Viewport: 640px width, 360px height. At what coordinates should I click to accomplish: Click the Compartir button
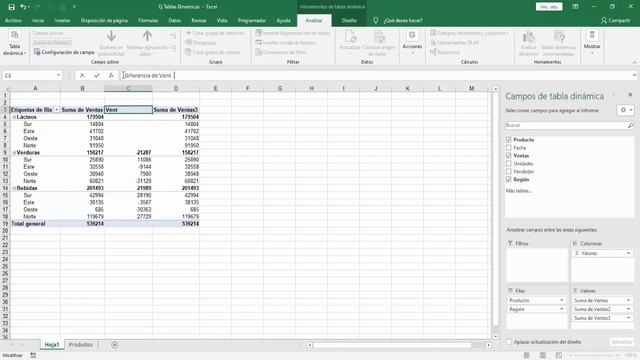coord(616,20)
